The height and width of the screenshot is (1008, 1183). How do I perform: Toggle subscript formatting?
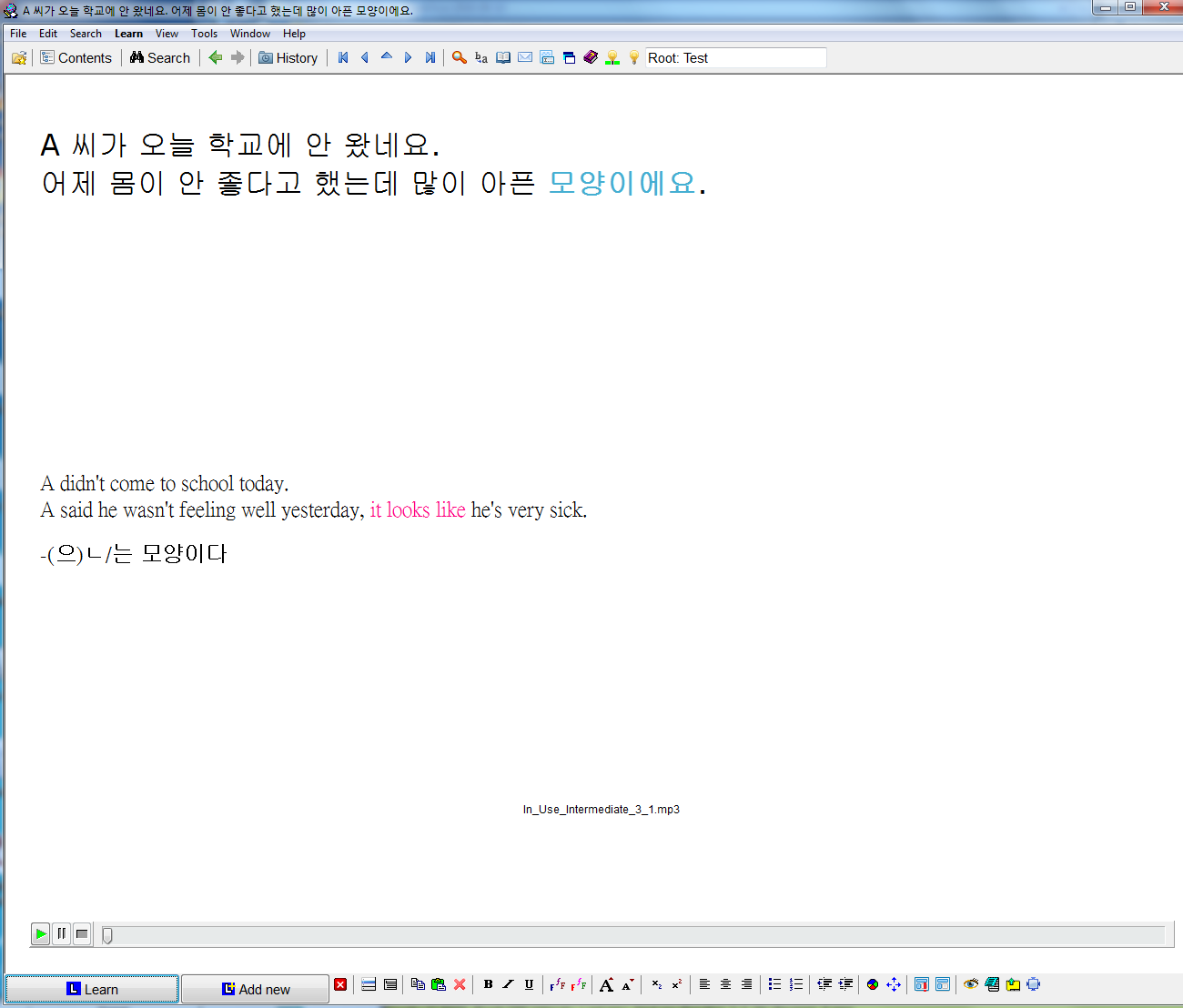coord(656,984)
